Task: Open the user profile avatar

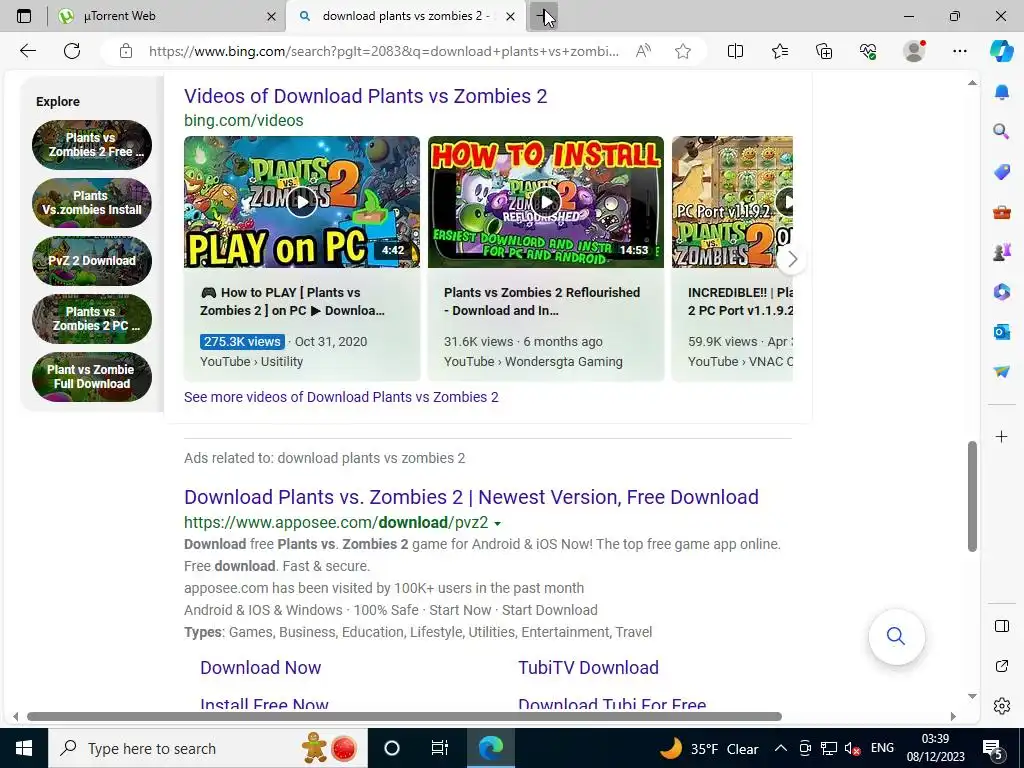Action: pyautogui.click(x=914, y=51)
